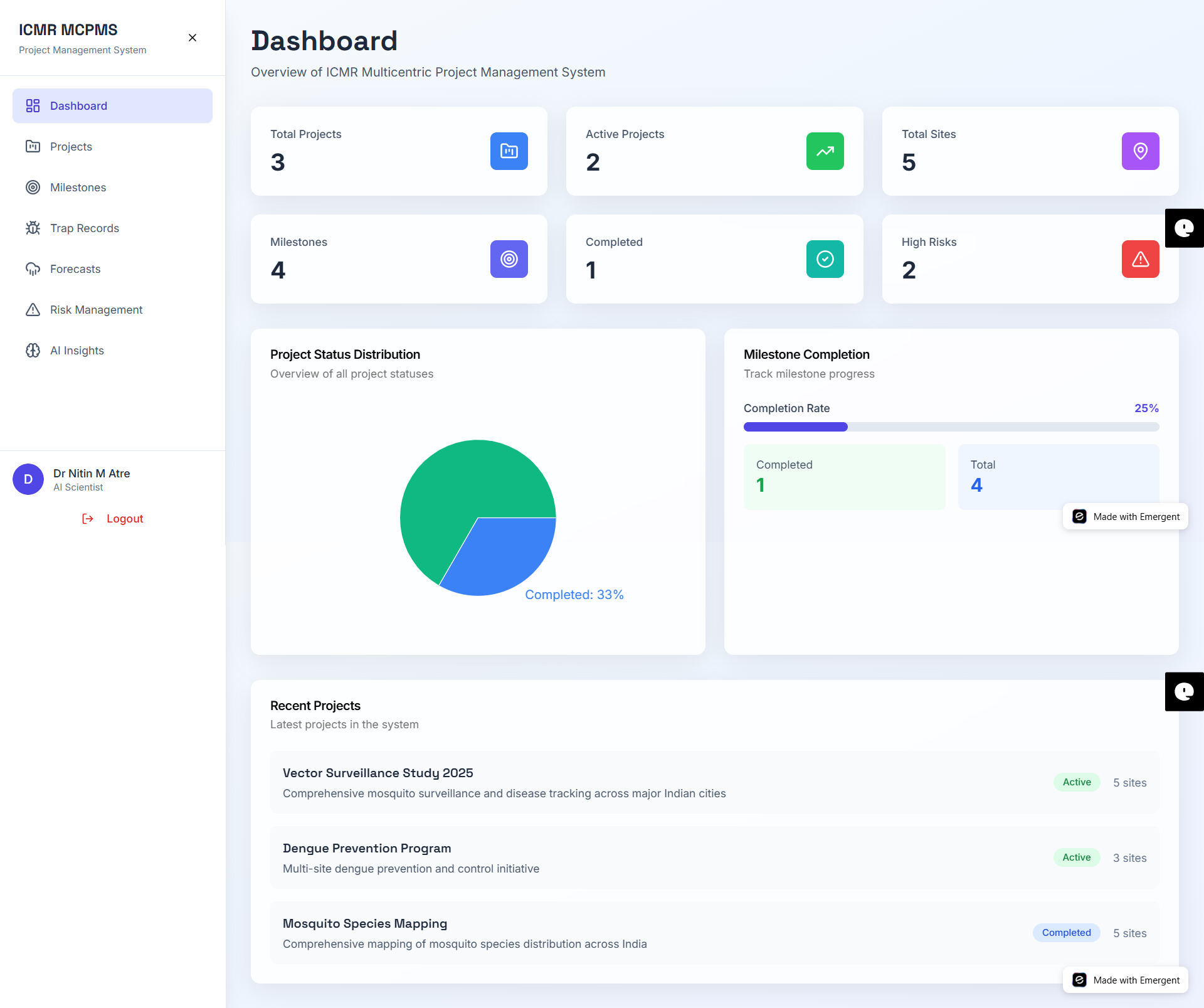Click the green Active Projects trend icon
The image size is (1204, 1008).
point(825,151)
